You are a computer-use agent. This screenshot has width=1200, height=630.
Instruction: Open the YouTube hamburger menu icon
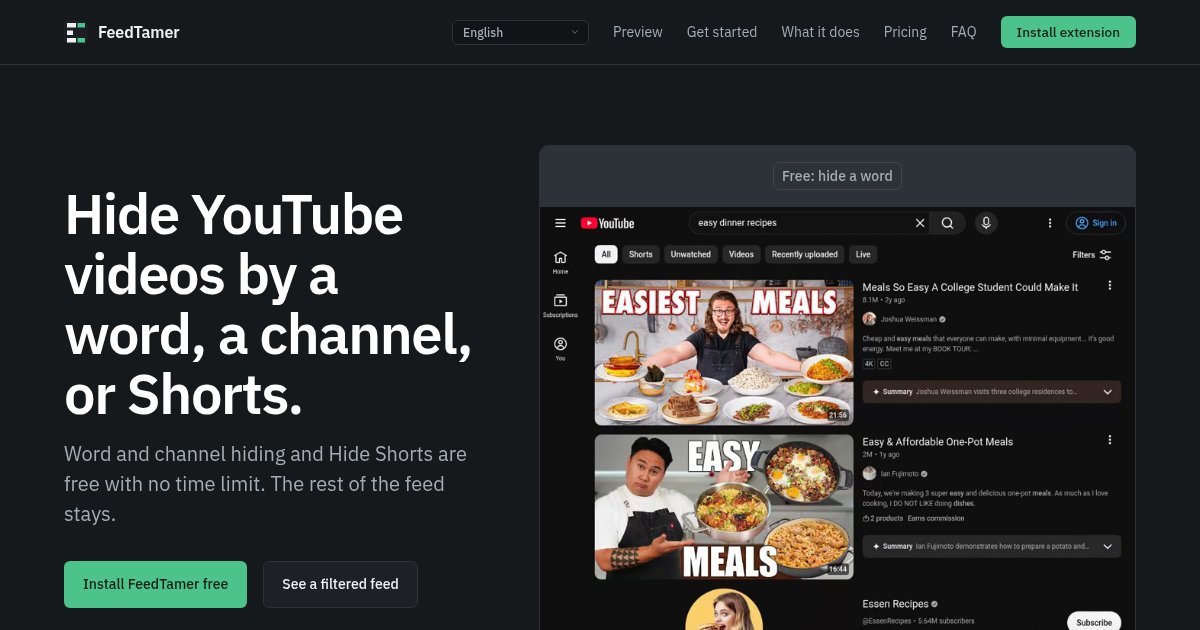coord(560,223)
